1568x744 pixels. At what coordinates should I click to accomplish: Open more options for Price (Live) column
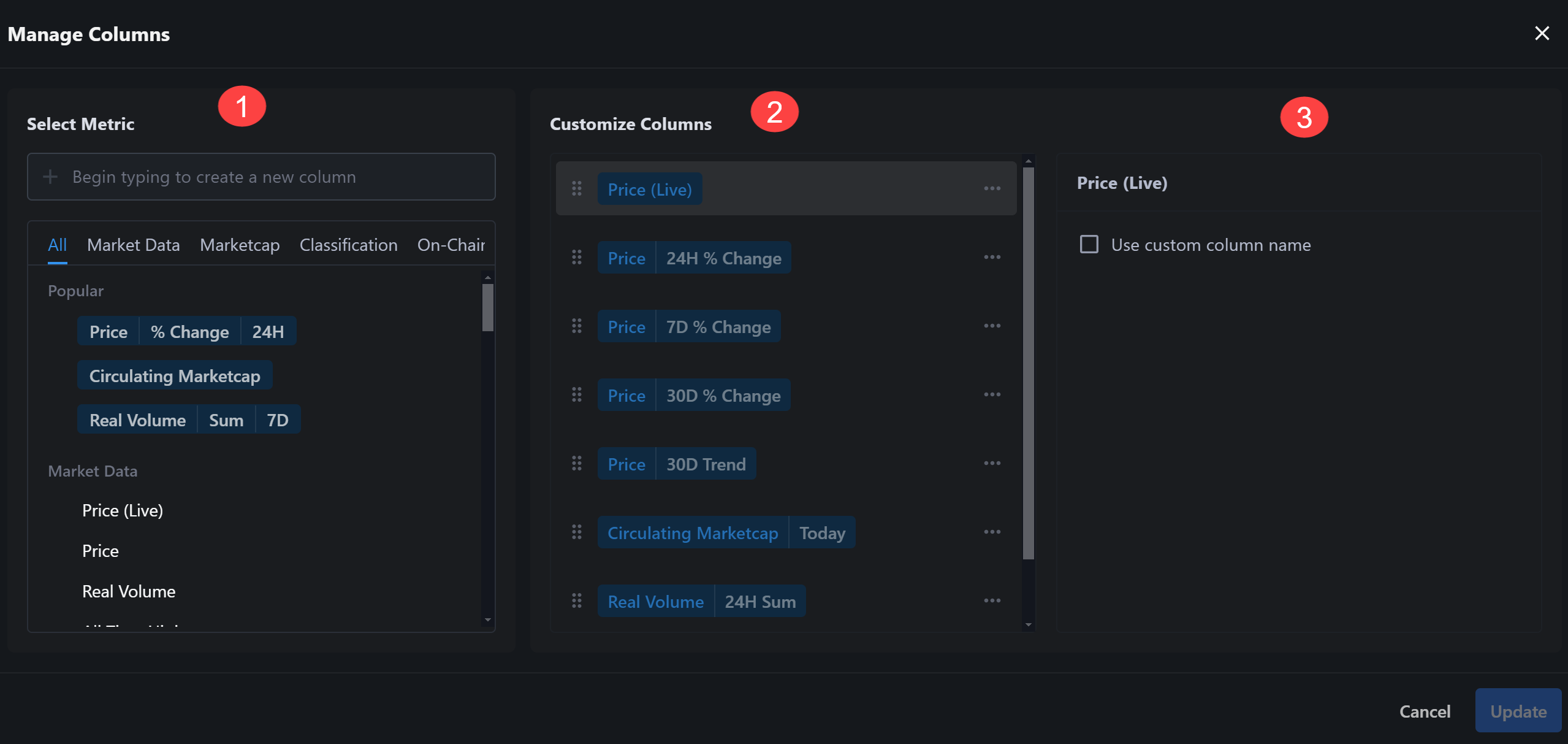click(992, 189)
